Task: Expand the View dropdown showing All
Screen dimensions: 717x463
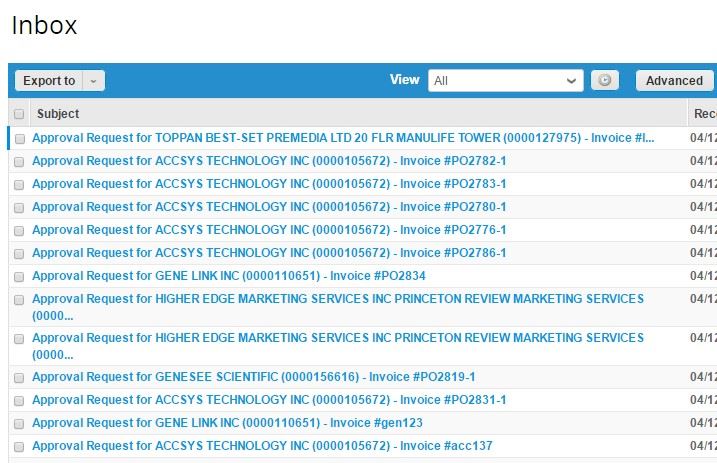Action: tap(505, 81)
